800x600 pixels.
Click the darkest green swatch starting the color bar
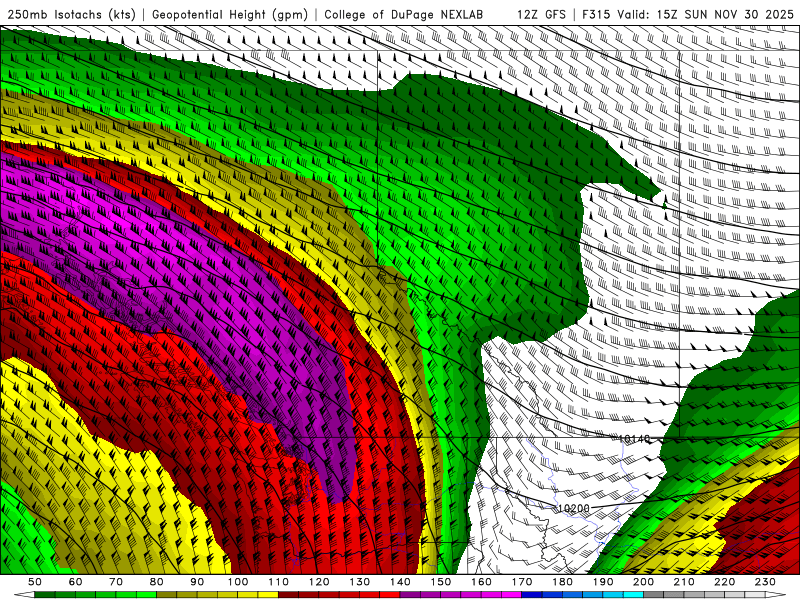45,595
